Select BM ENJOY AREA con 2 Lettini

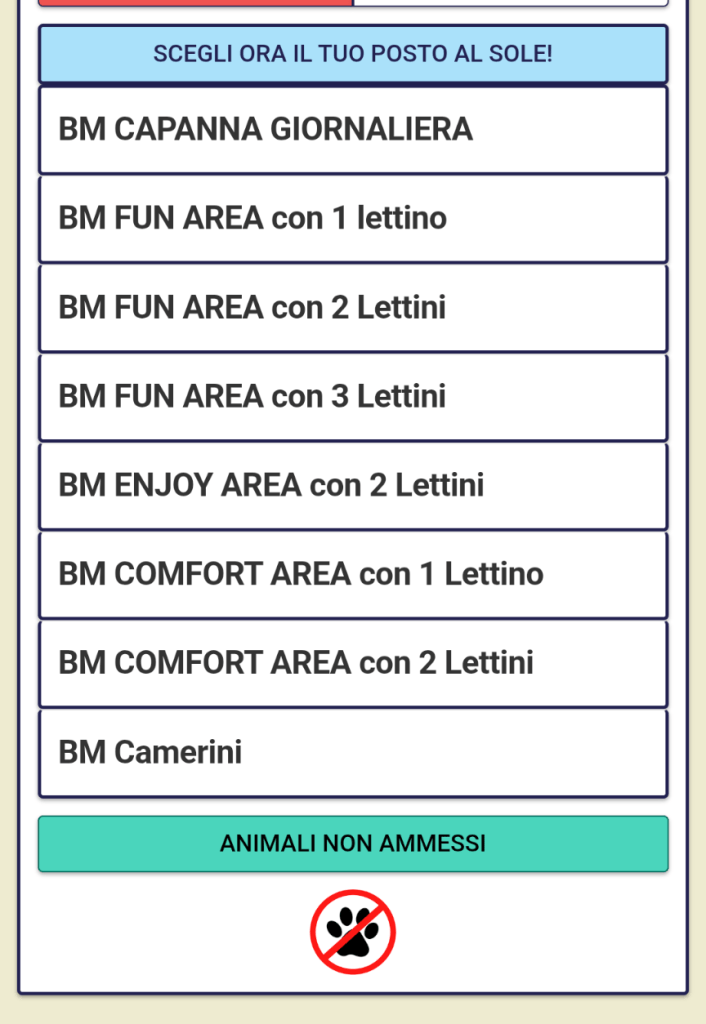(352, 486)
